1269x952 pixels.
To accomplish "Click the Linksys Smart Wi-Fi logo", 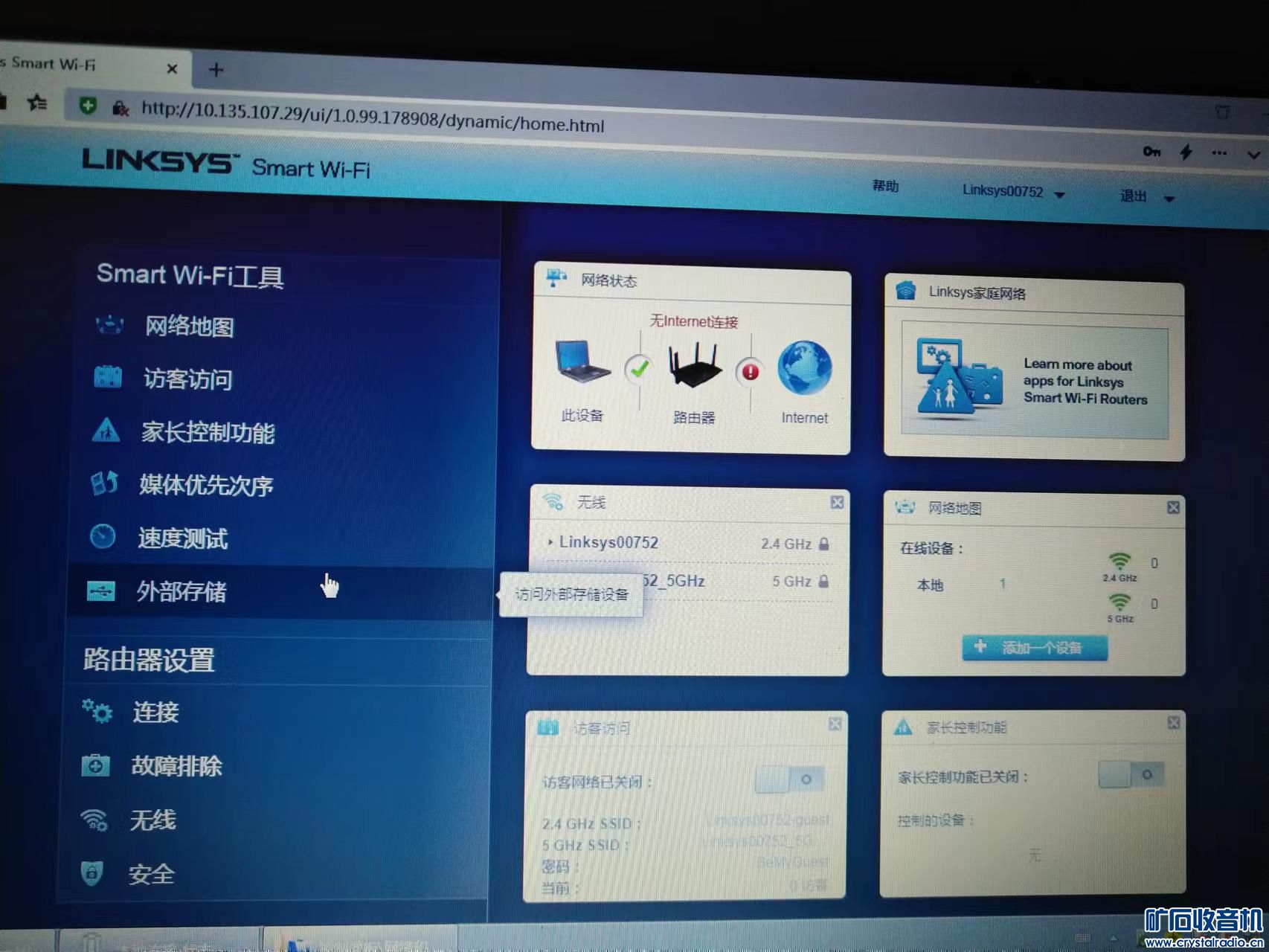I will point(226,164).
